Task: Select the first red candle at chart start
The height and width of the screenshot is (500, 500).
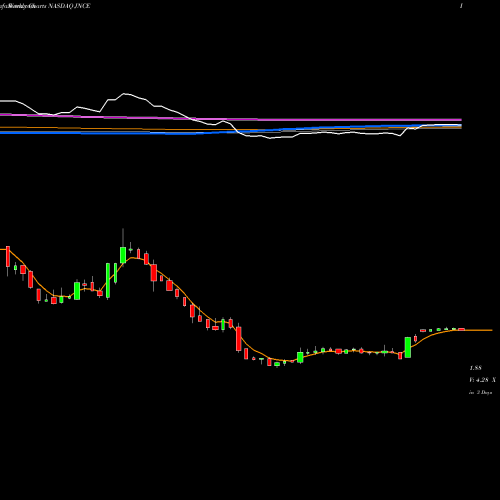Action: pyautogui.click(x=8, y=256)
